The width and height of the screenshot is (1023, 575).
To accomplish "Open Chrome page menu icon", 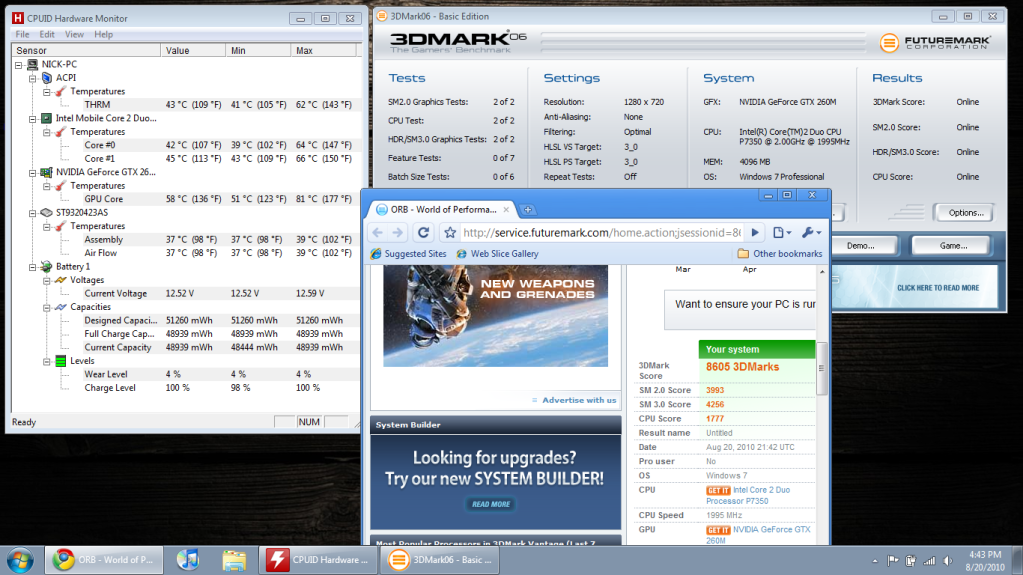I will point(782,232).
